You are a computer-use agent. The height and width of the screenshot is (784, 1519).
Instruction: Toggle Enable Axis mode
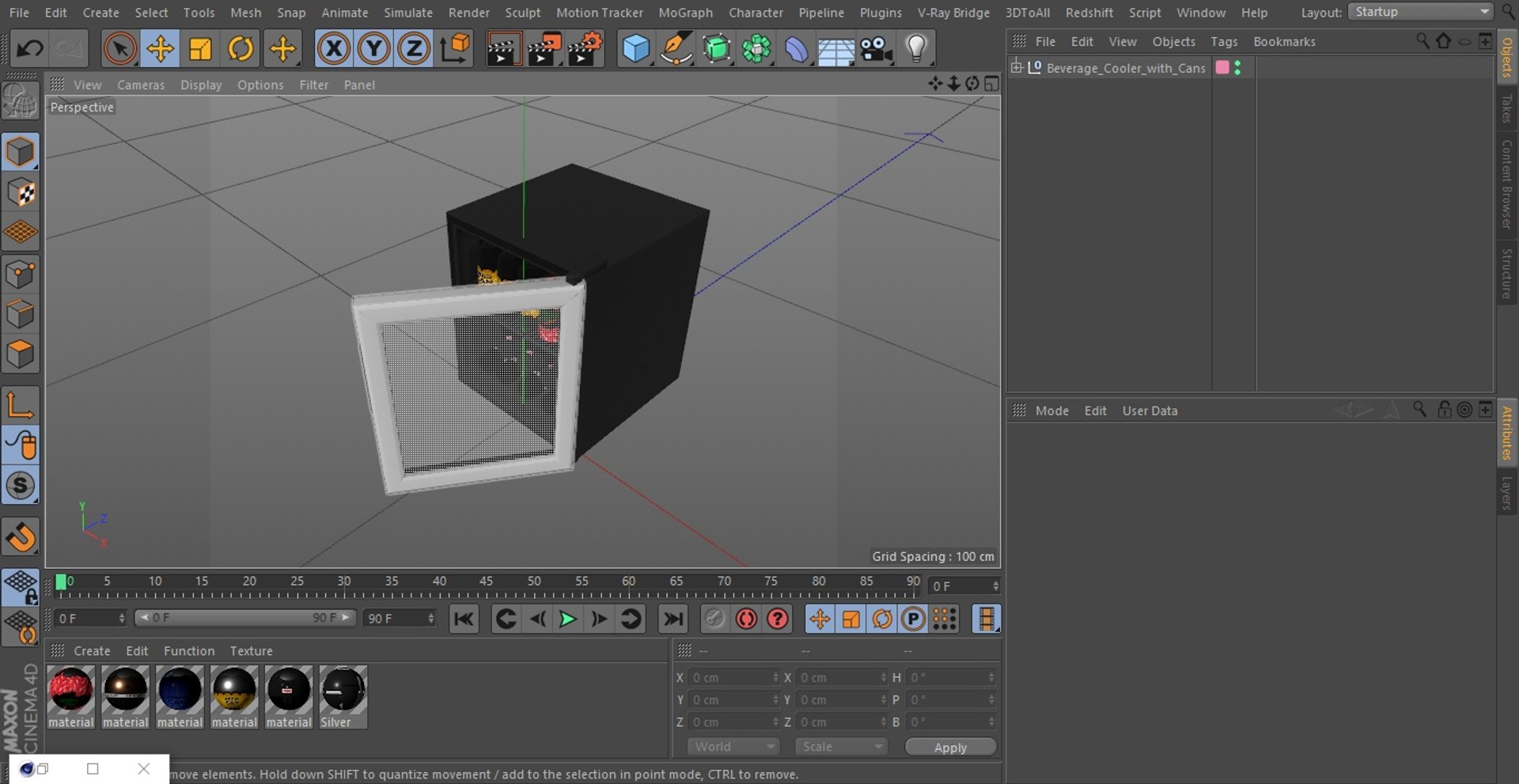click(21, 405)
